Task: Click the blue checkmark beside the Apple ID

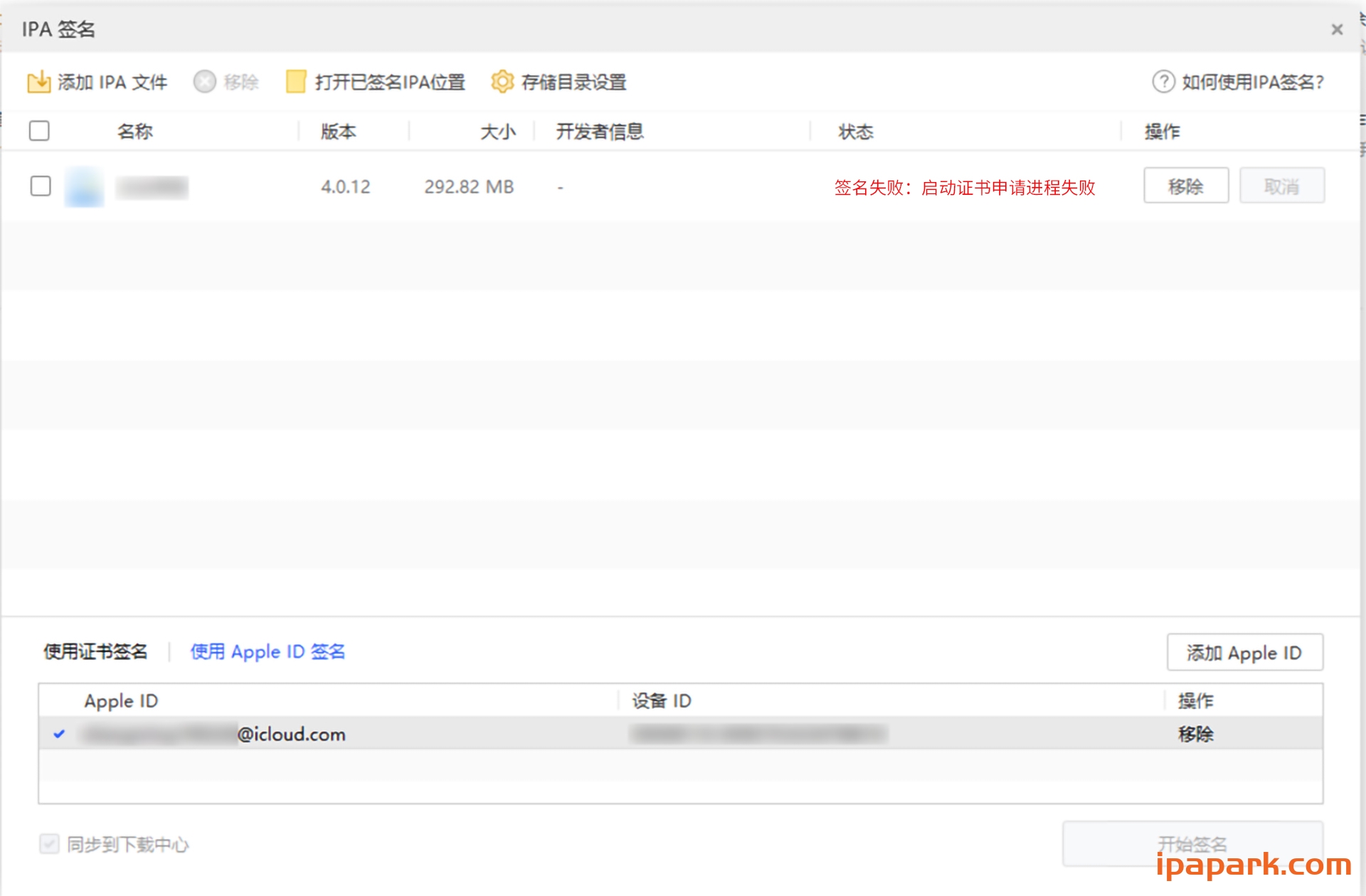Action: (60, 735)
